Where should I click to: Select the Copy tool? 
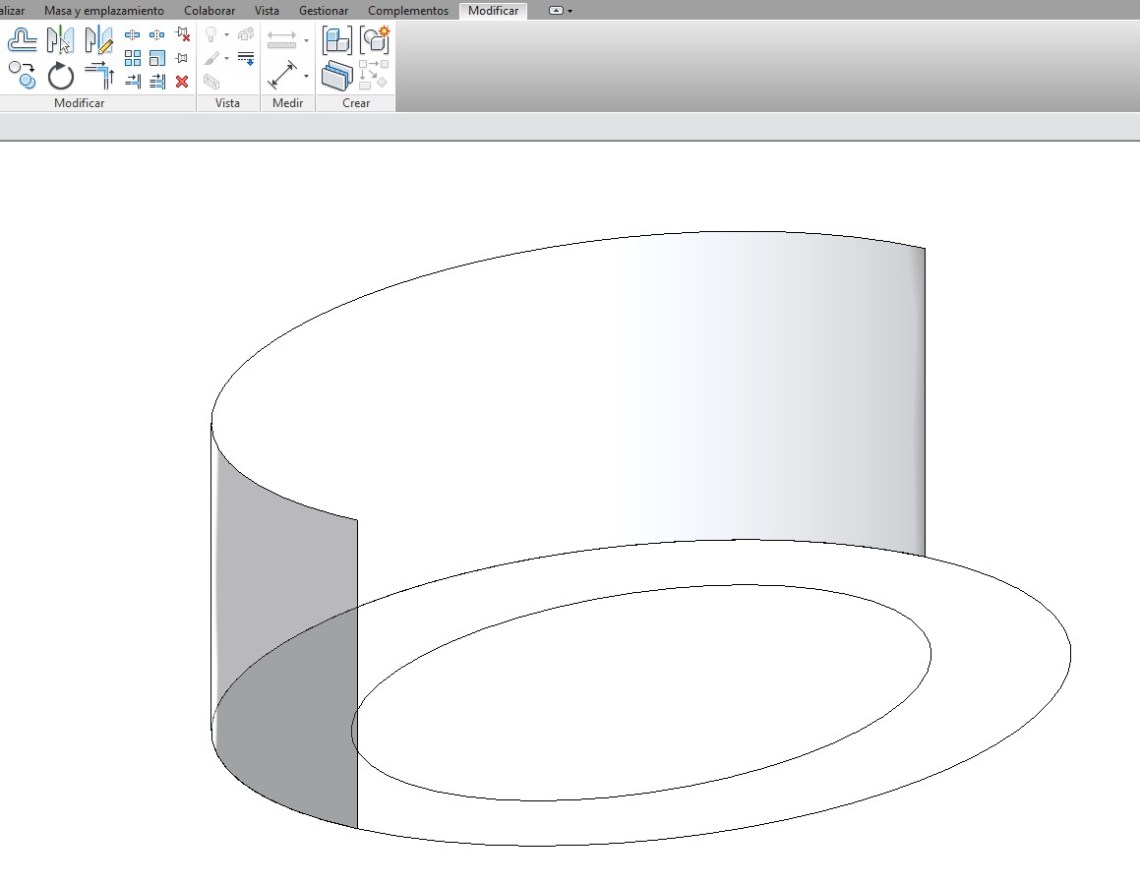coord(22,74)
